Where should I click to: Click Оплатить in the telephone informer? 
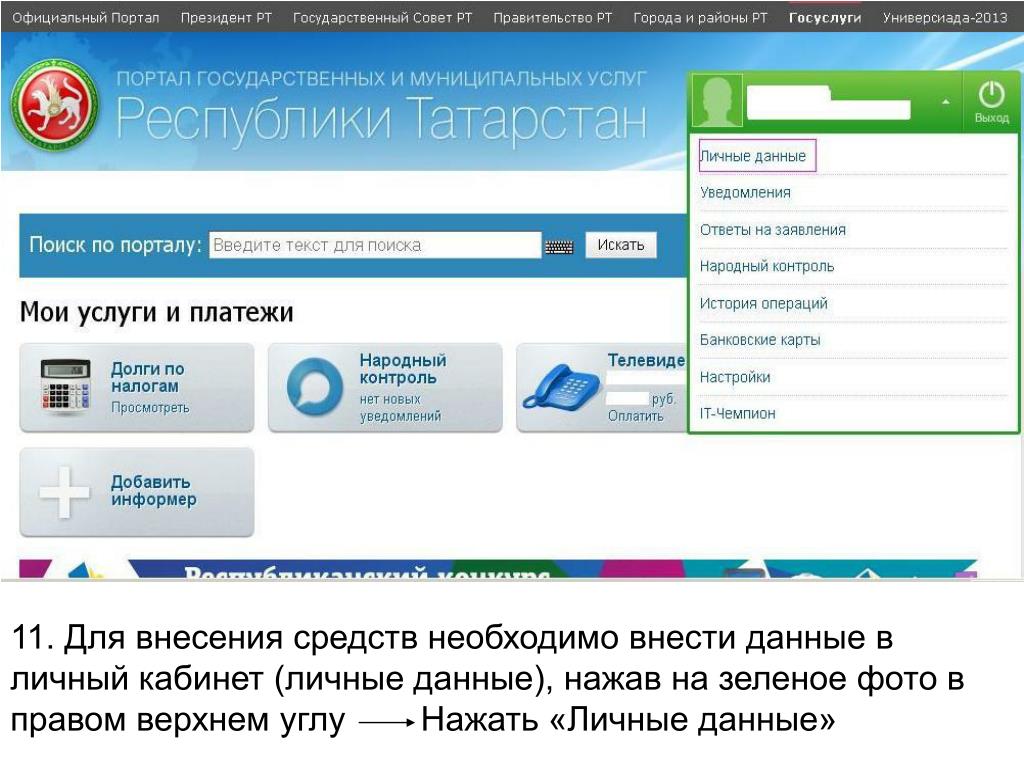pyautogui.click(x=635, y=416)
